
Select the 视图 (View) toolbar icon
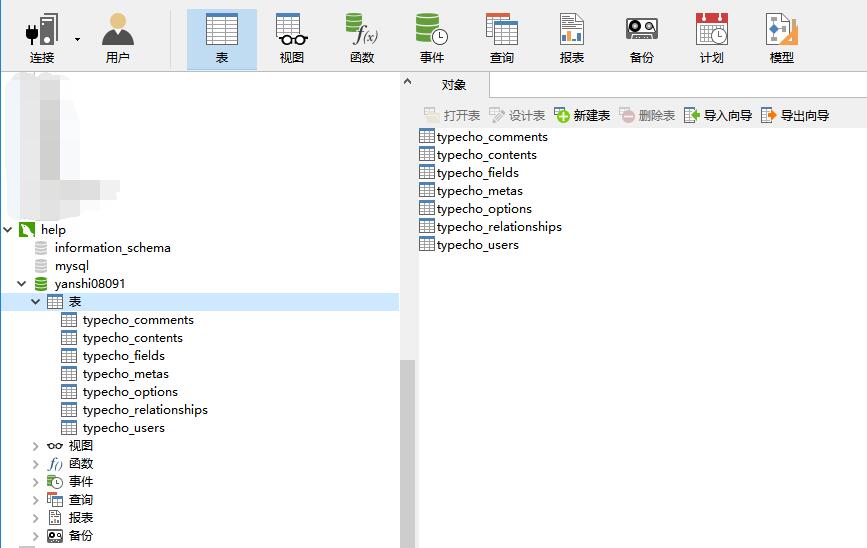click(291, 39)
